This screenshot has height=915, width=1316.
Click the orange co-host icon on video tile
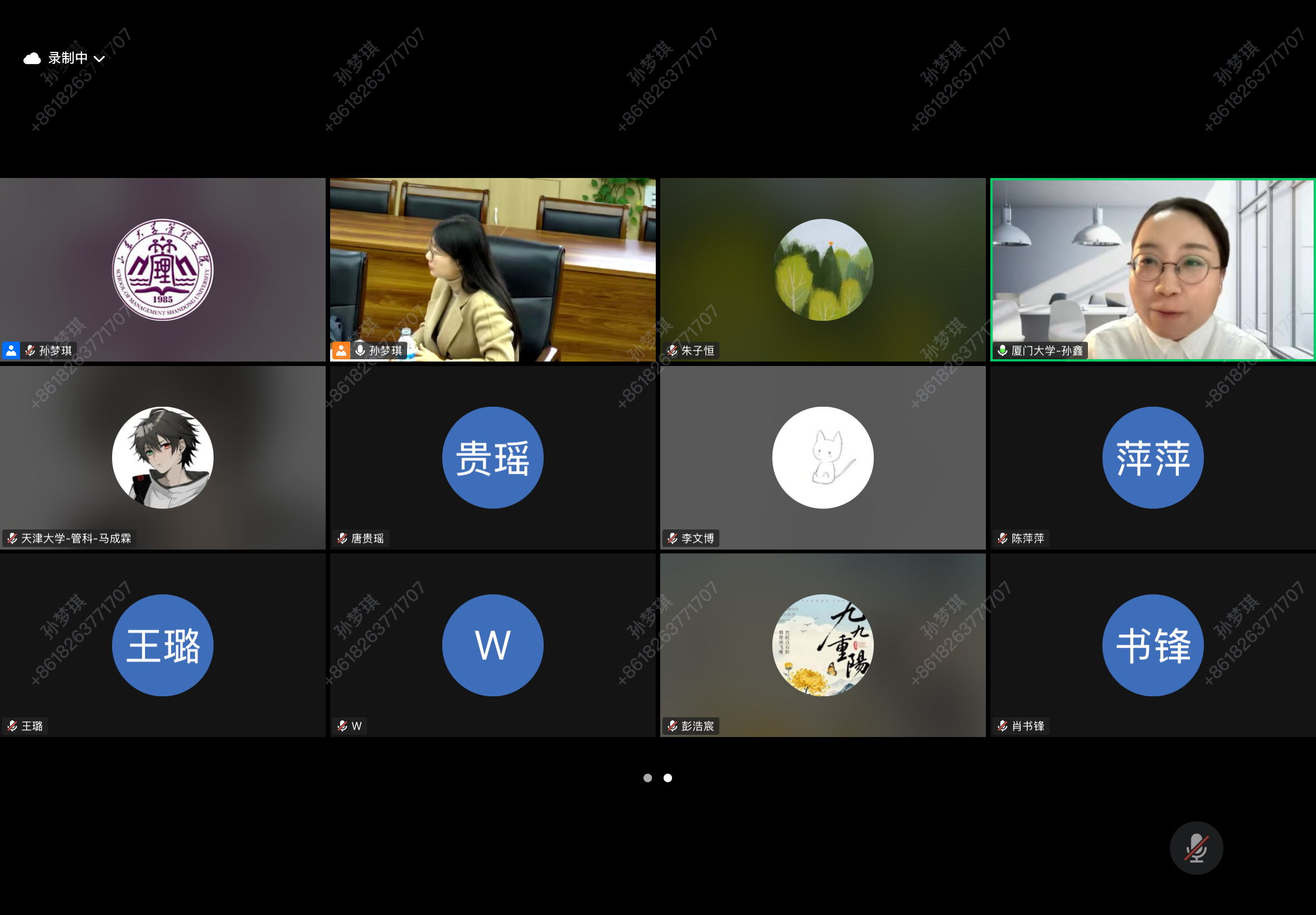point(341,350)
